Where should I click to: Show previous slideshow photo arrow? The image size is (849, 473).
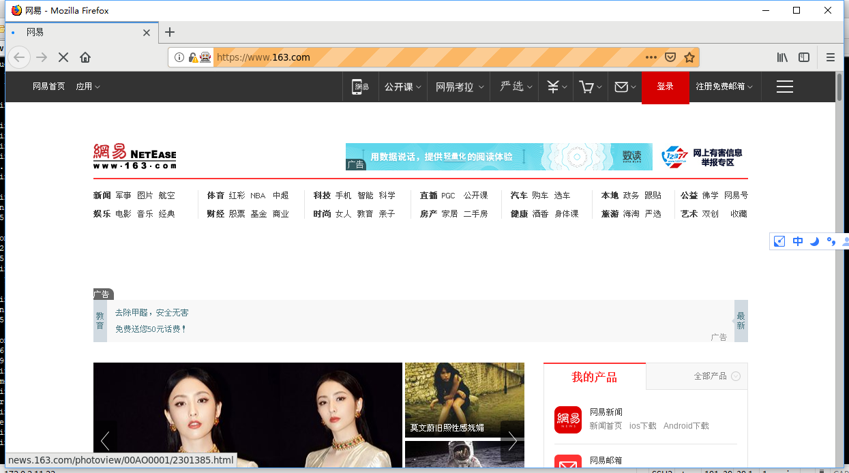(105, 440)
